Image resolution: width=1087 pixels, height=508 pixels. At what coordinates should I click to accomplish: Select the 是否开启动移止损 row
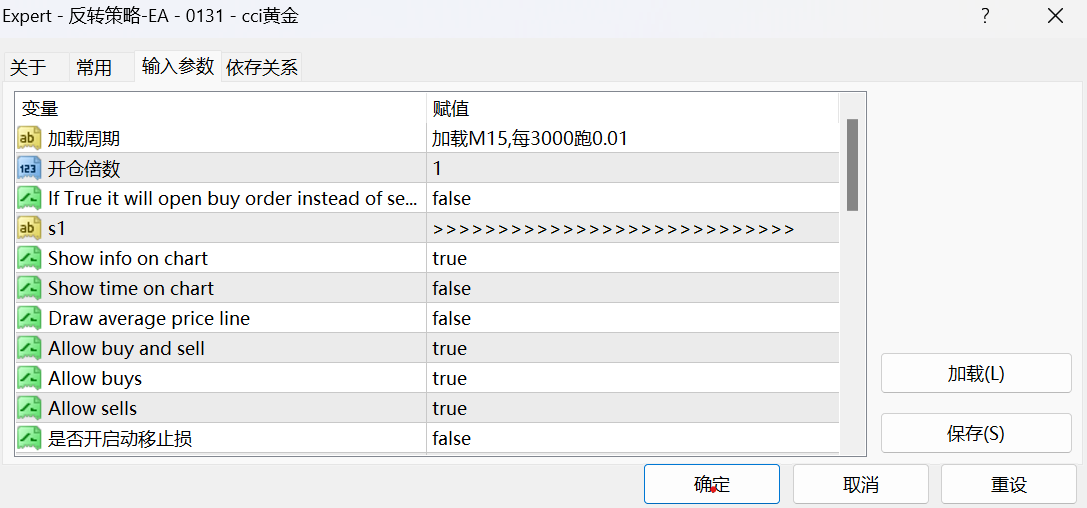point(427,438)
